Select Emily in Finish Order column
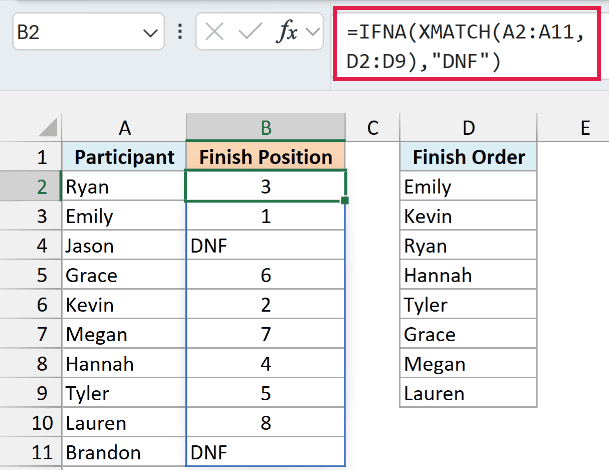 tap(468, 186)
